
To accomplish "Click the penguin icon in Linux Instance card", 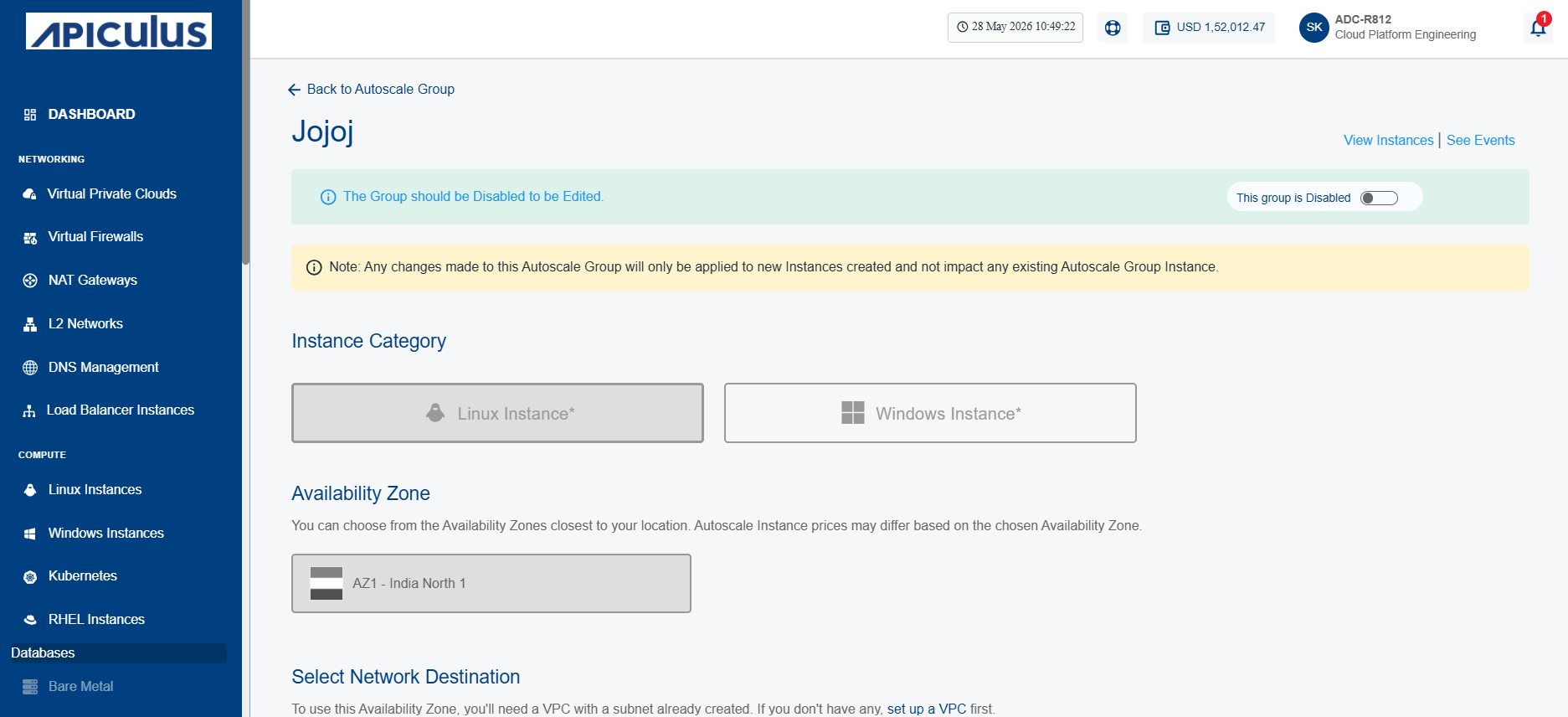I will [x=435, y=412].
